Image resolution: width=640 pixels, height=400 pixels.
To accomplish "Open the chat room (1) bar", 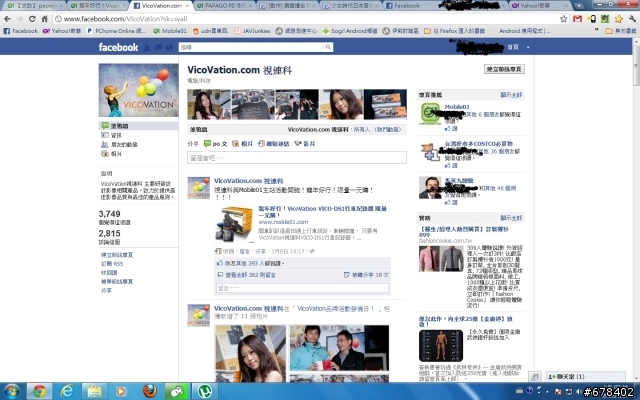I will pos(585,377).
